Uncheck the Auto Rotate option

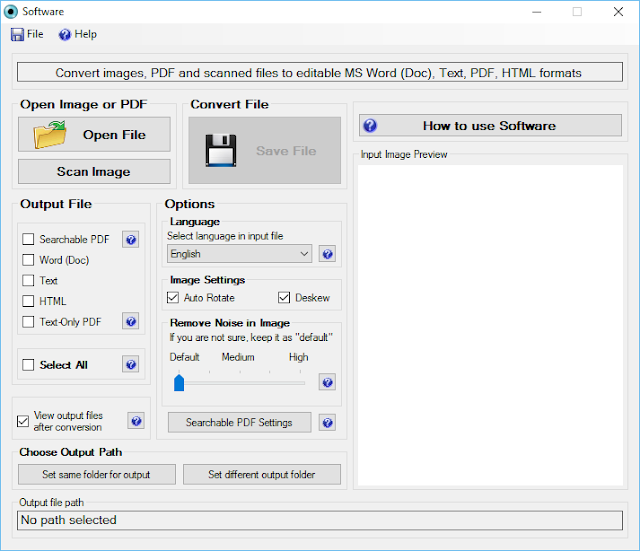point(173,298)
